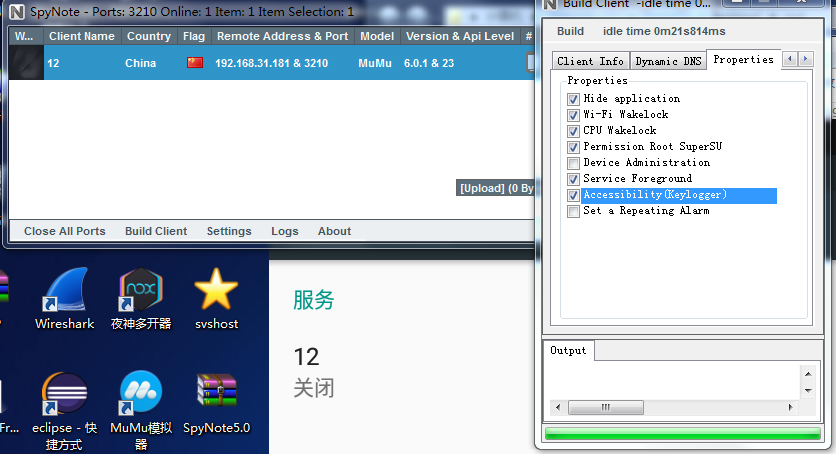Toggle the Service Foreground checkbox

click(573, 179)
